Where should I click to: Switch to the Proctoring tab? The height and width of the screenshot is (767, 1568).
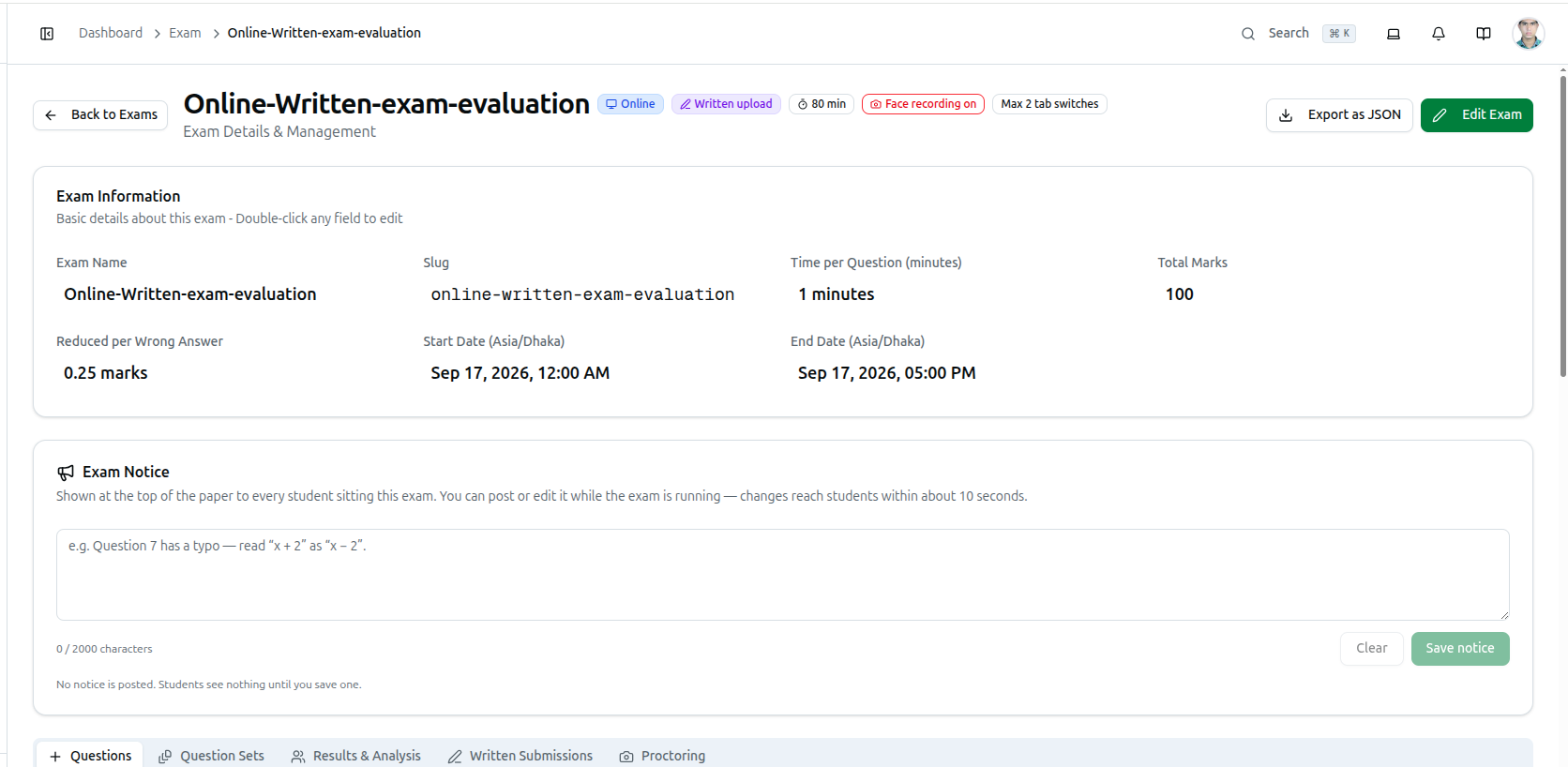pyautogui.click(x=662, y=756)
